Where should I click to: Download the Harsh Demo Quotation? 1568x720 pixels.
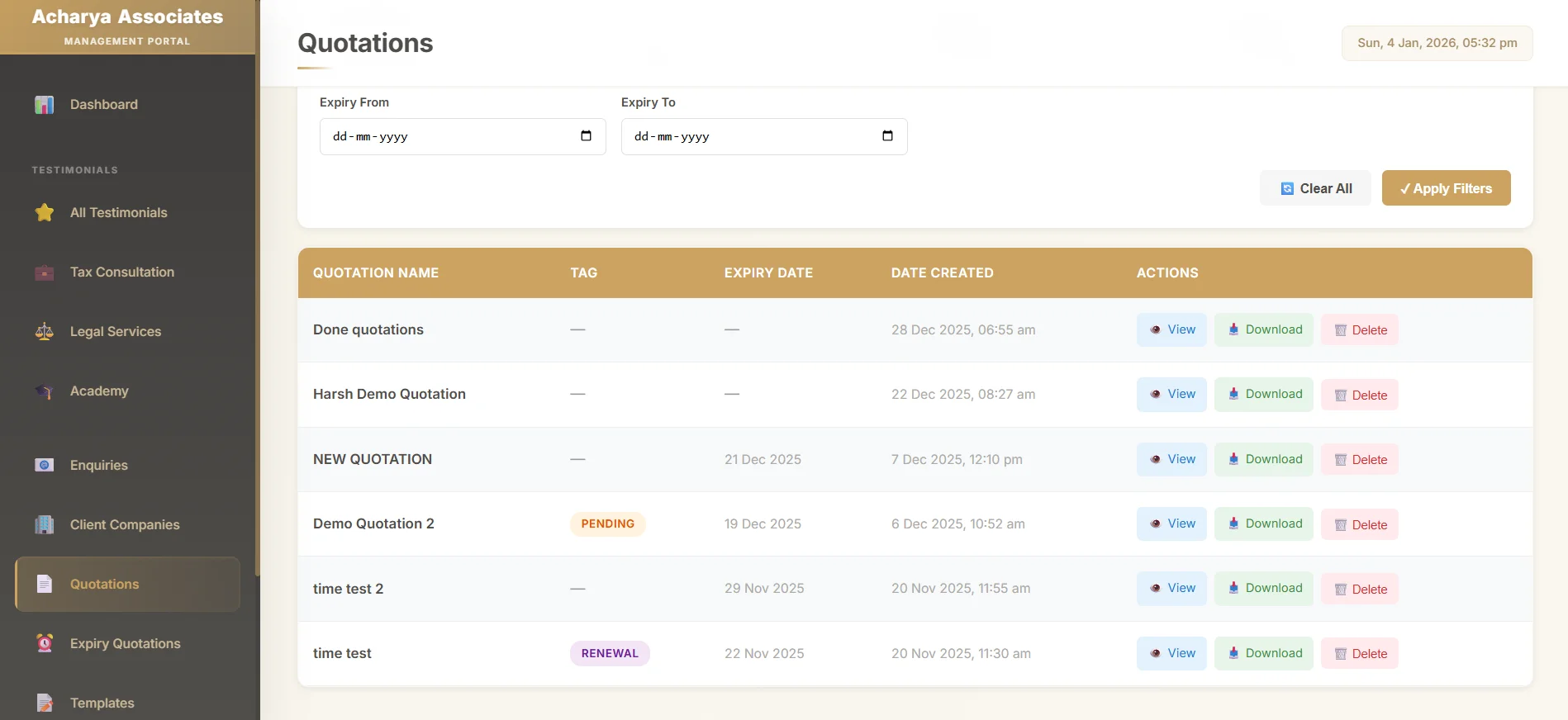pos(1263,395)
